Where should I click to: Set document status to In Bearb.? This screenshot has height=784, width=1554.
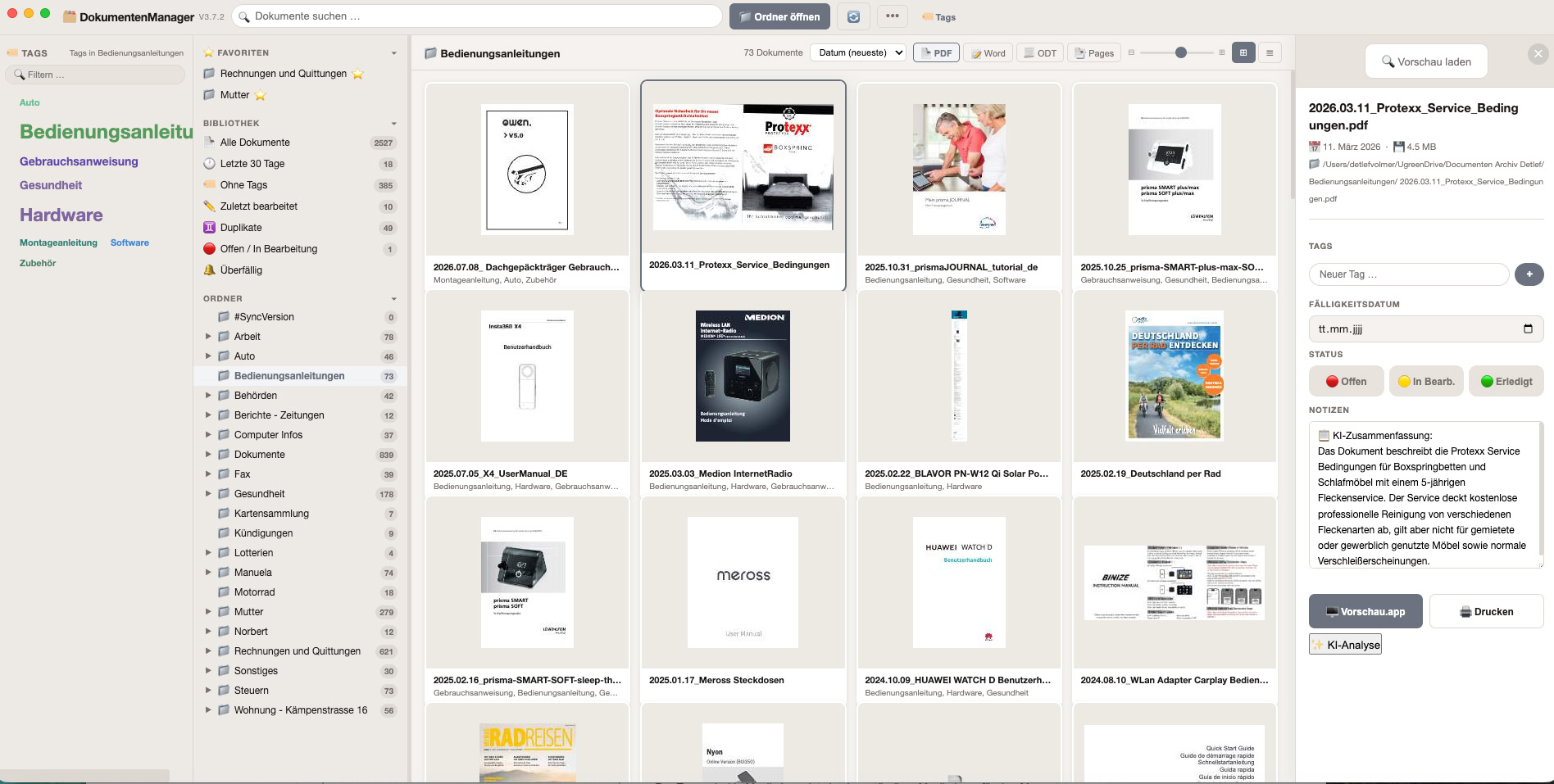[x=1426, y=381]
